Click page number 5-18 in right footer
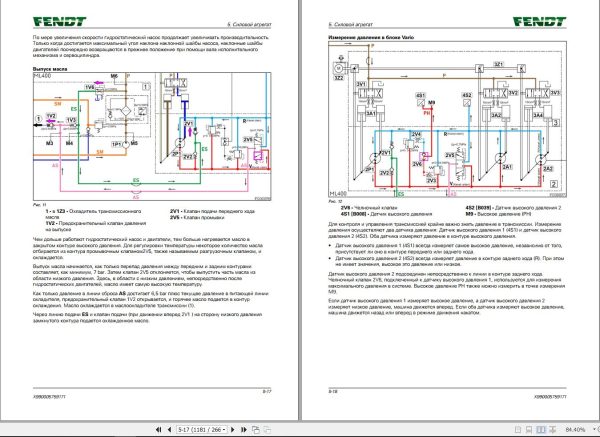600x437 pixels. (333, 391)
